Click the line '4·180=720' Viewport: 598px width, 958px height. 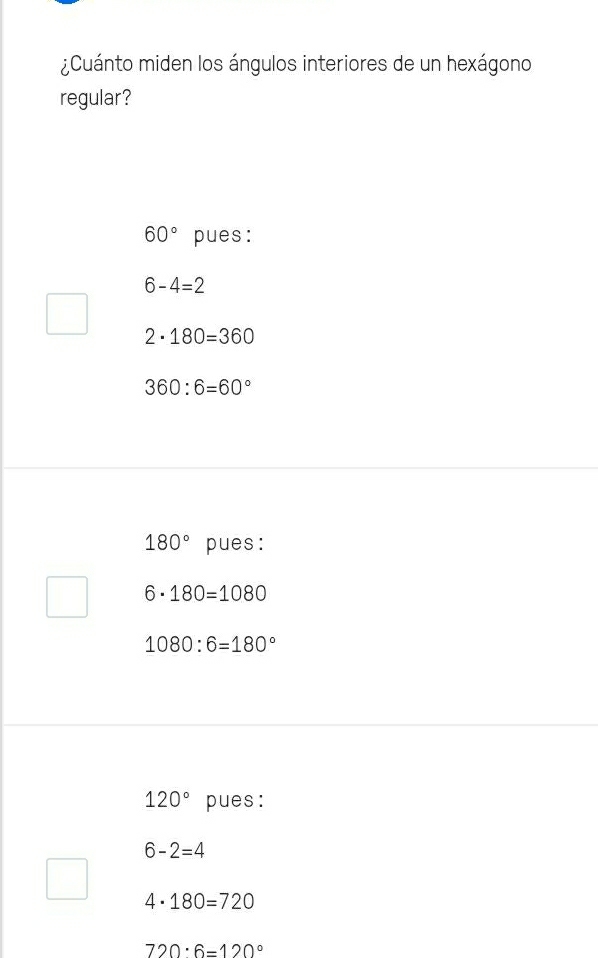coord(199,902)
